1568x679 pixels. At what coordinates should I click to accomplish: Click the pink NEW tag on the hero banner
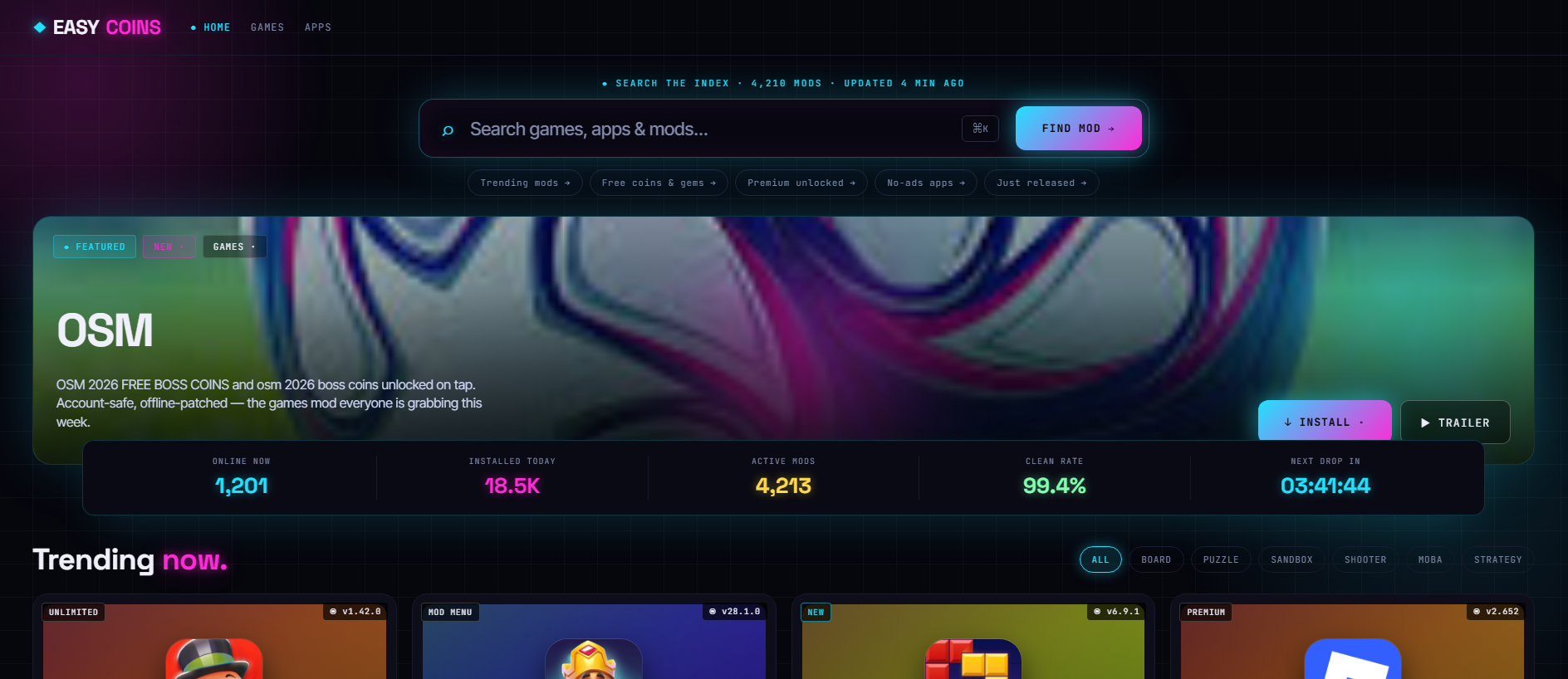pyautogui.click(x=169, y=247)
